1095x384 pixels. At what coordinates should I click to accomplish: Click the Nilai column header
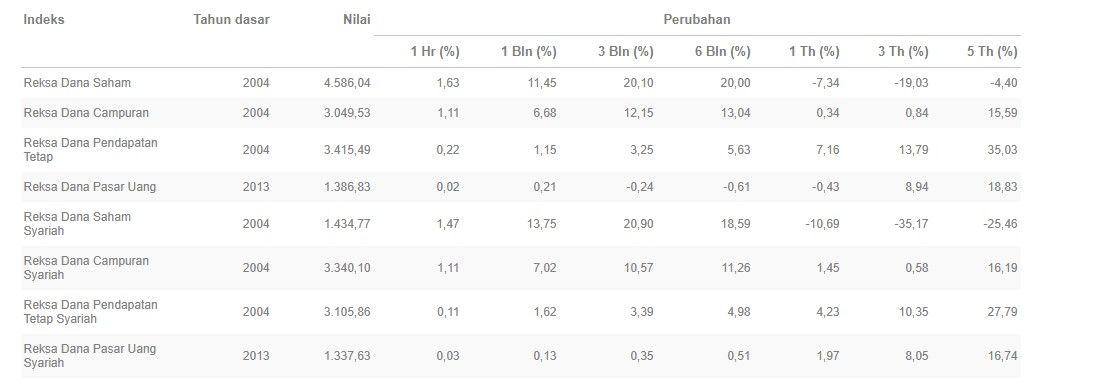[x=356, y=20]
